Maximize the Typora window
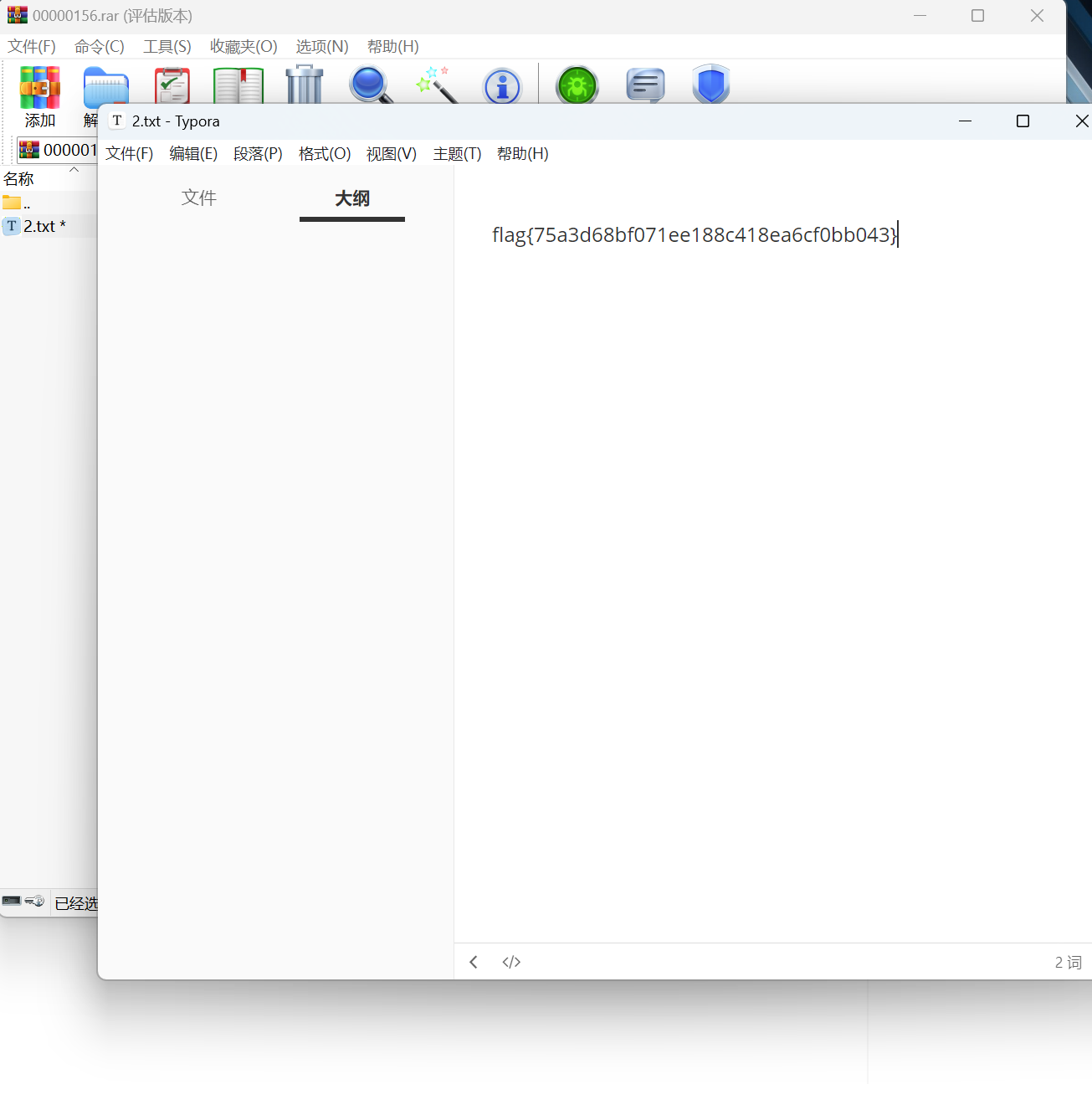The width and height of the screenshot is (1092, 1110). 1023,121
